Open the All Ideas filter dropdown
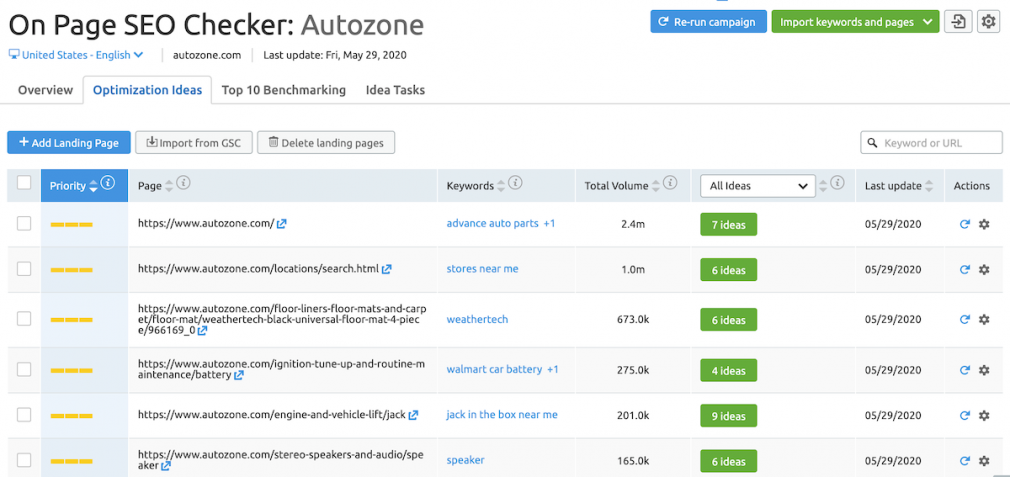The width and height of the screenshot is (1010, 477). pos(758,186)
